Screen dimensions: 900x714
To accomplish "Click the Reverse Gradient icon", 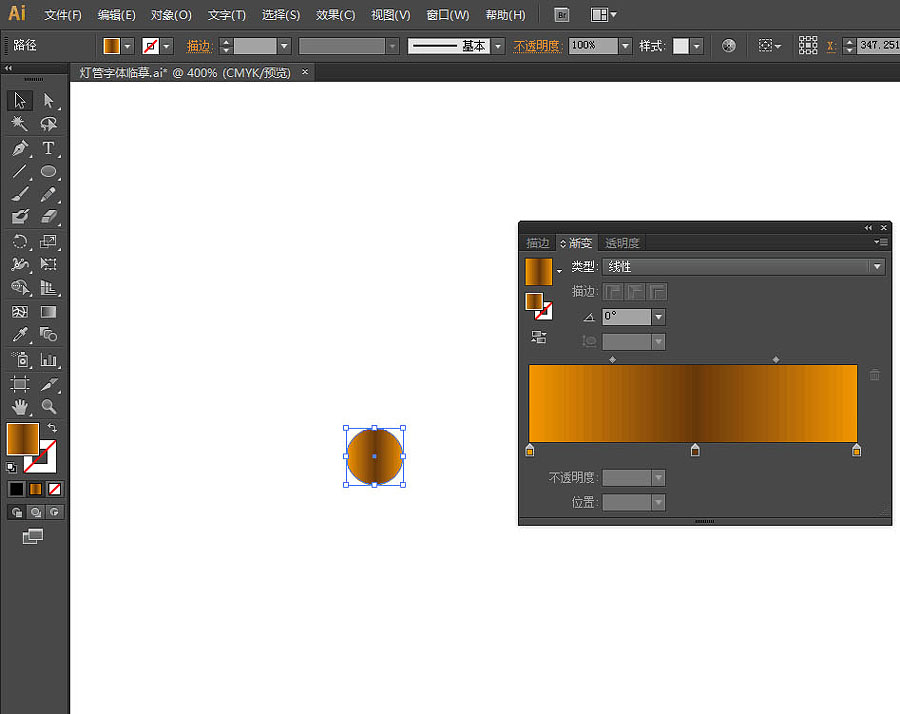I will click(x=539, y=337).
